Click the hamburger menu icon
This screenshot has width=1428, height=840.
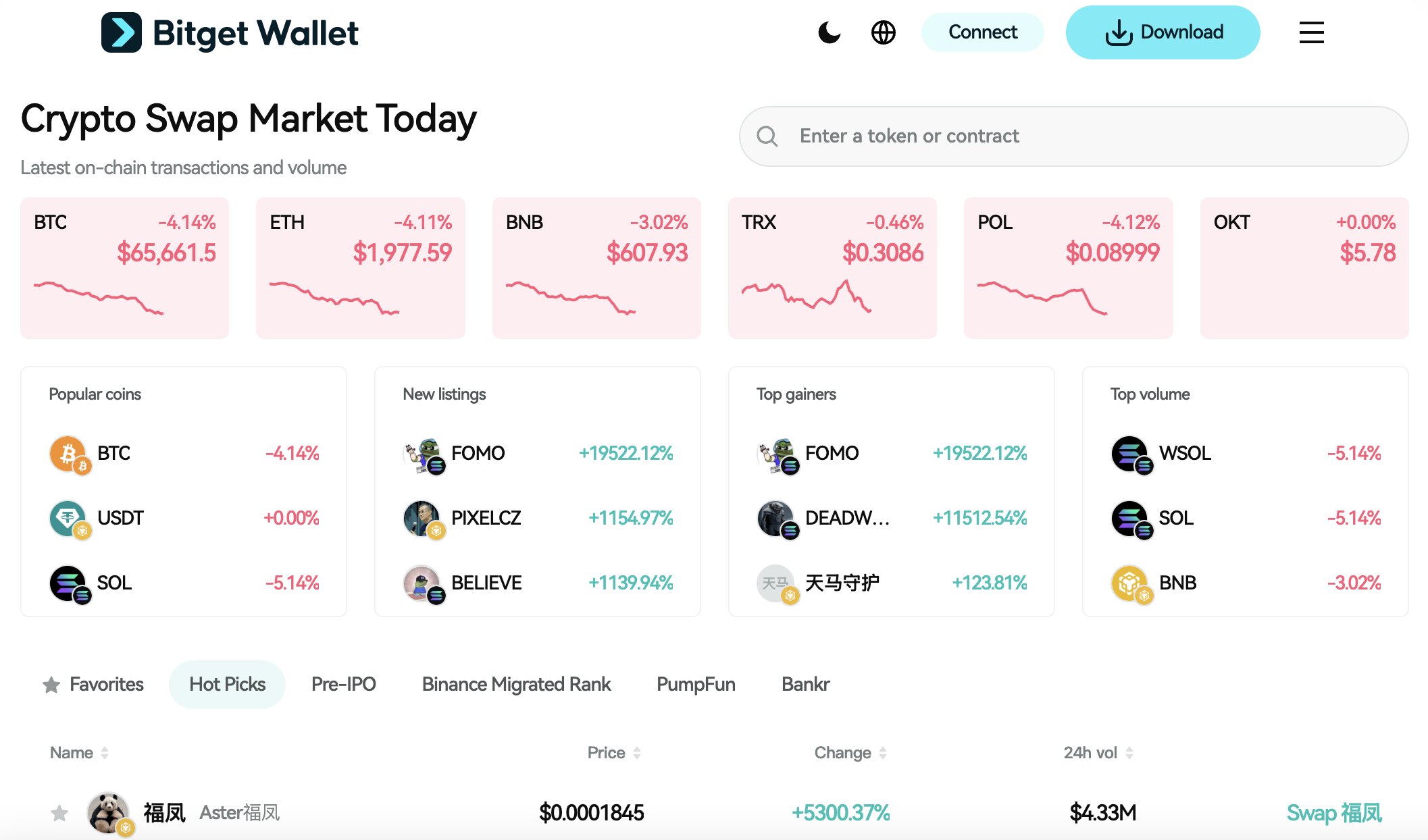click(x=1311, y=32)
